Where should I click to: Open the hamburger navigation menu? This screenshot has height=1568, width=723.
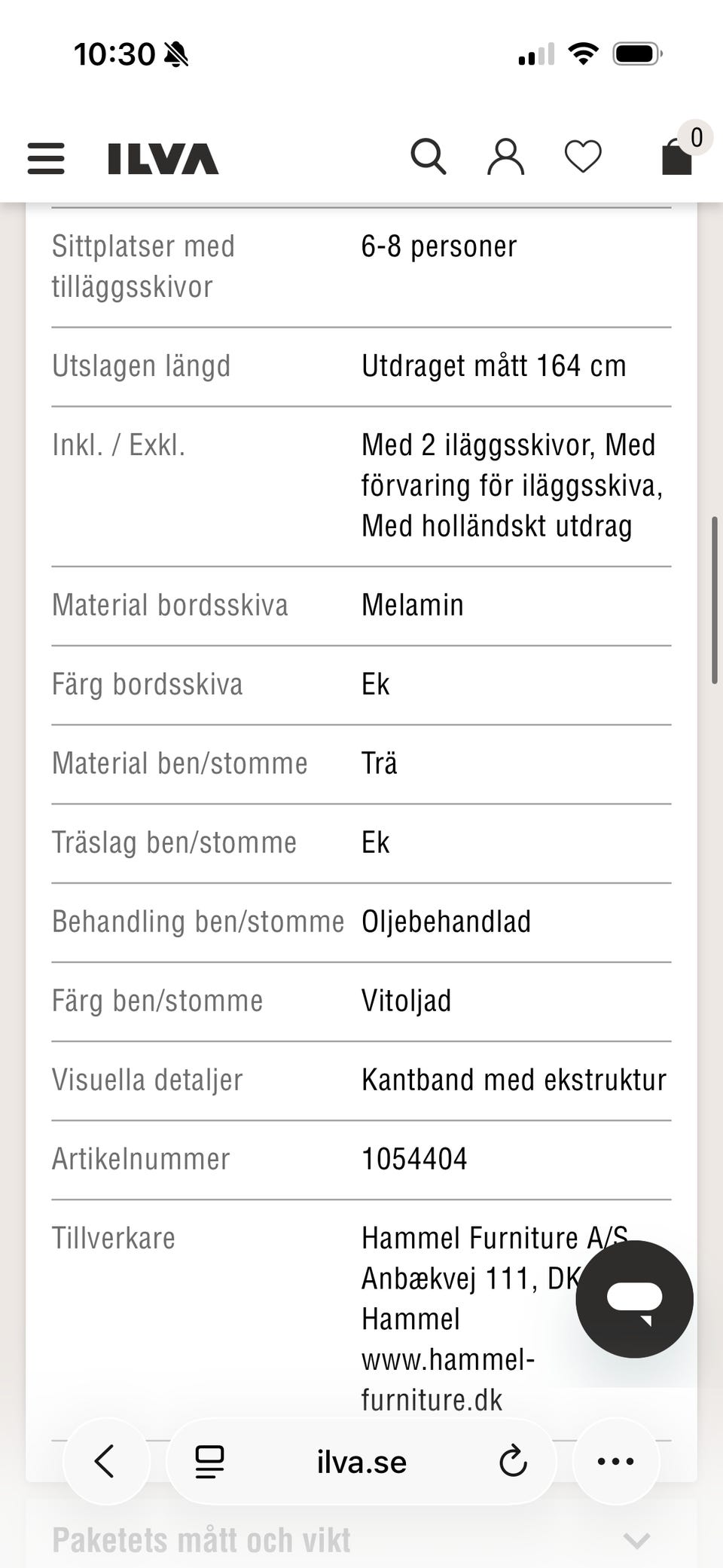coord(46,158)
